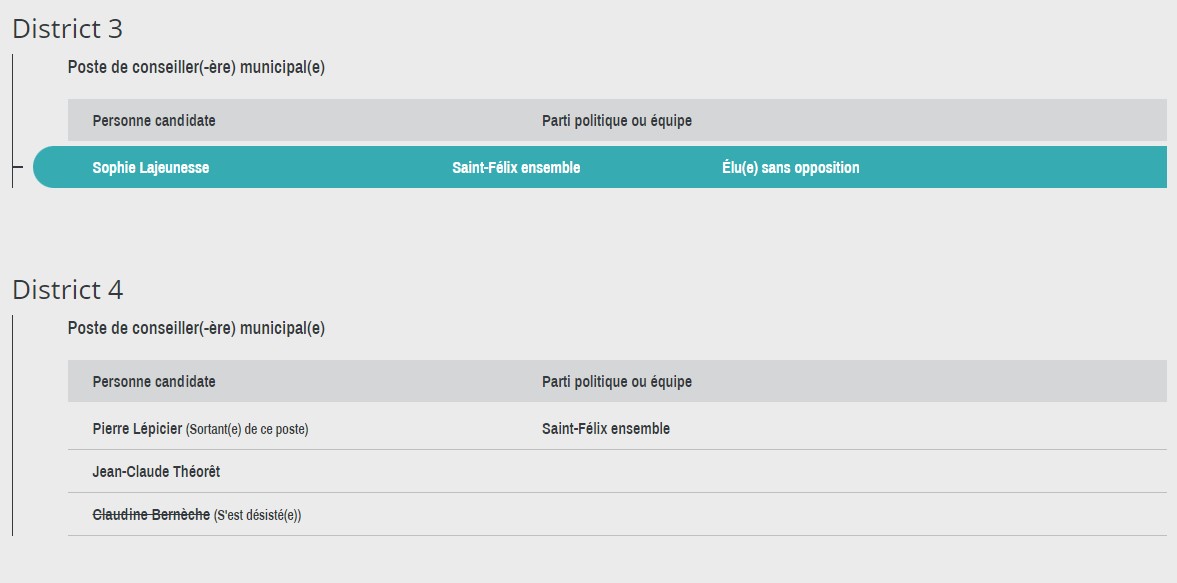The height and width of the screenshot is (583, 1177).
Task: Click the District 3 heading
Action: 68,29
